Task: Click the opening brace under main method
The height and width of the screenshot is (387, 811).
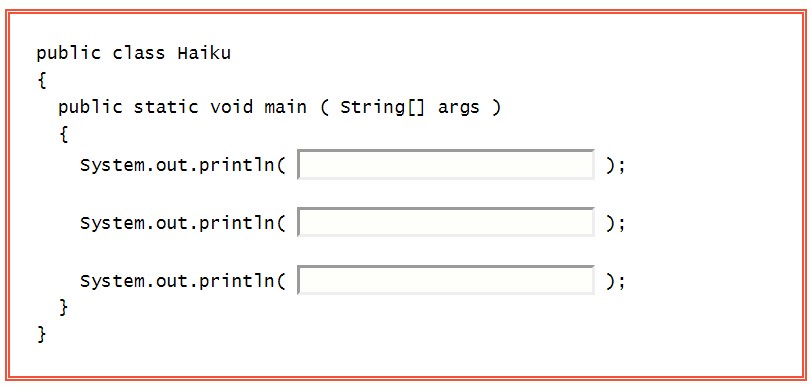Action: (64, 135)
